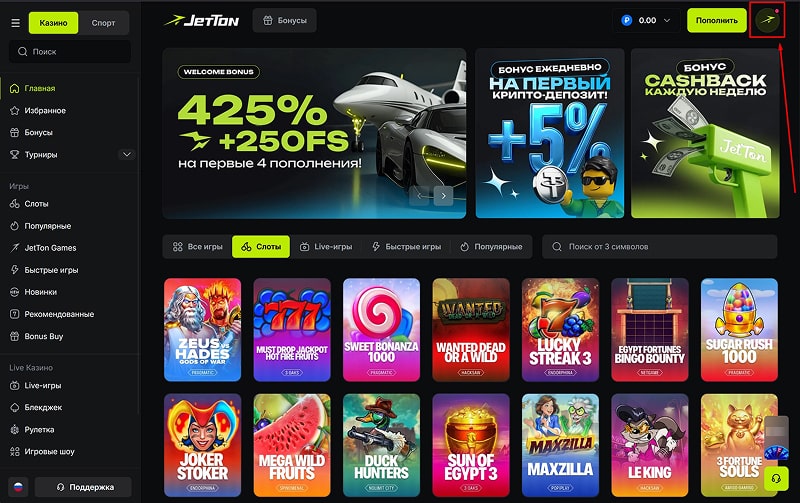This screenshot has width=800, height=503.
Task: Advance banner with the next arrow
Action: (x=443, y=195)
